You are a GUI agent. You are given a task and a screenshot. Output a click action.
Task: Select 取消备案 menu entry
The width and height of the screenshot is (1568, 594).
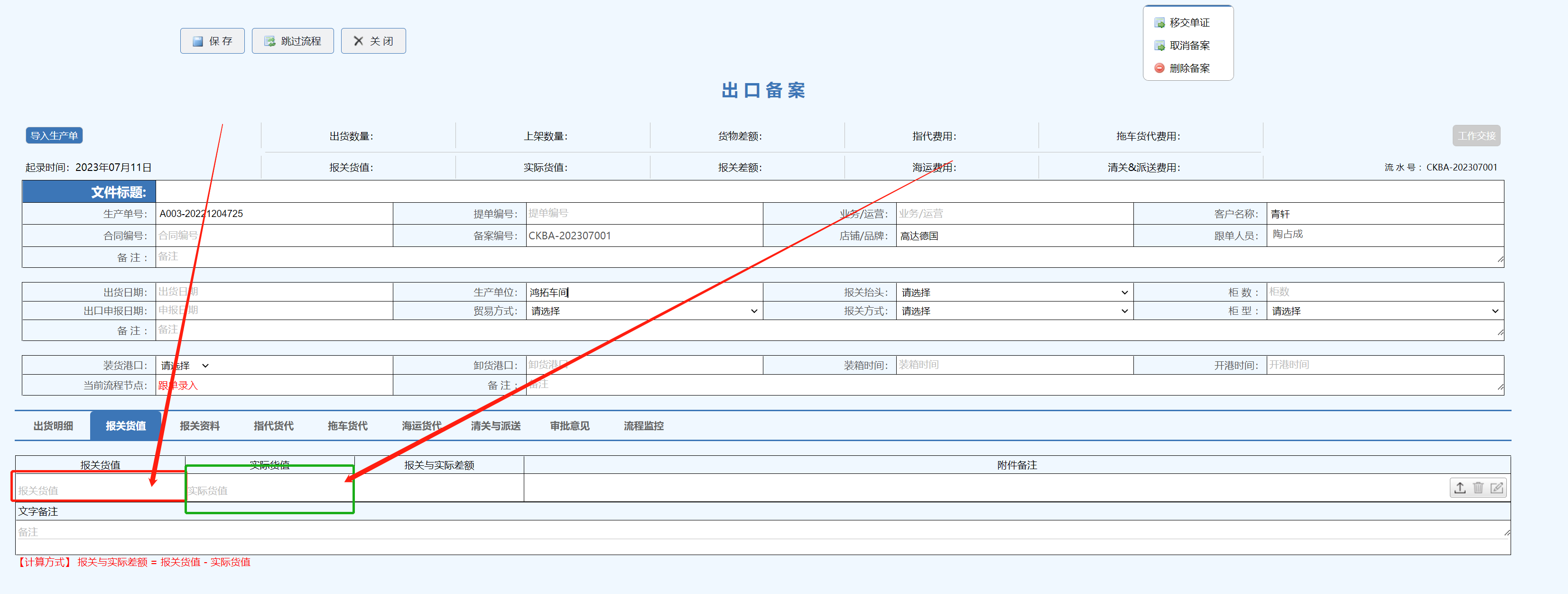(x=1189, y=46)
